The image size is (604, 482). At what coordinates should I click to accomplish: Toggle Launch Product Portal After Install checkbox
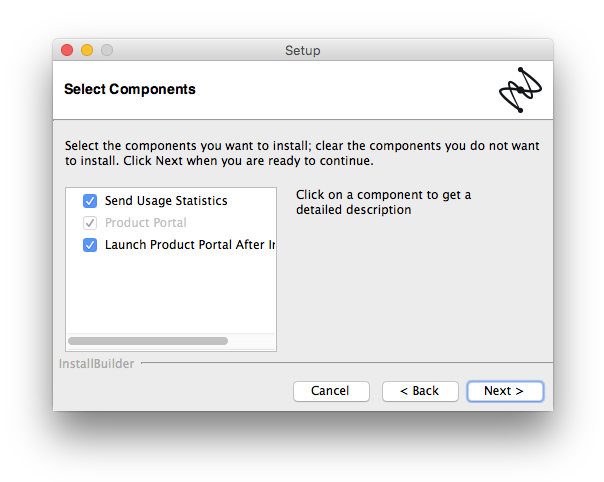90,245
